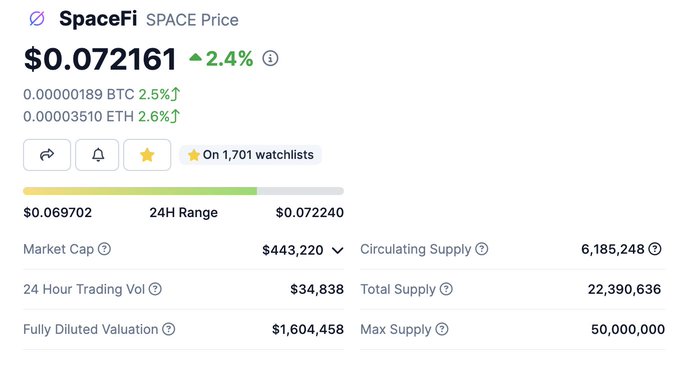Expand the Market Cap chevron dropdown
The image size is (680, 373).
(x=337, y=250)
